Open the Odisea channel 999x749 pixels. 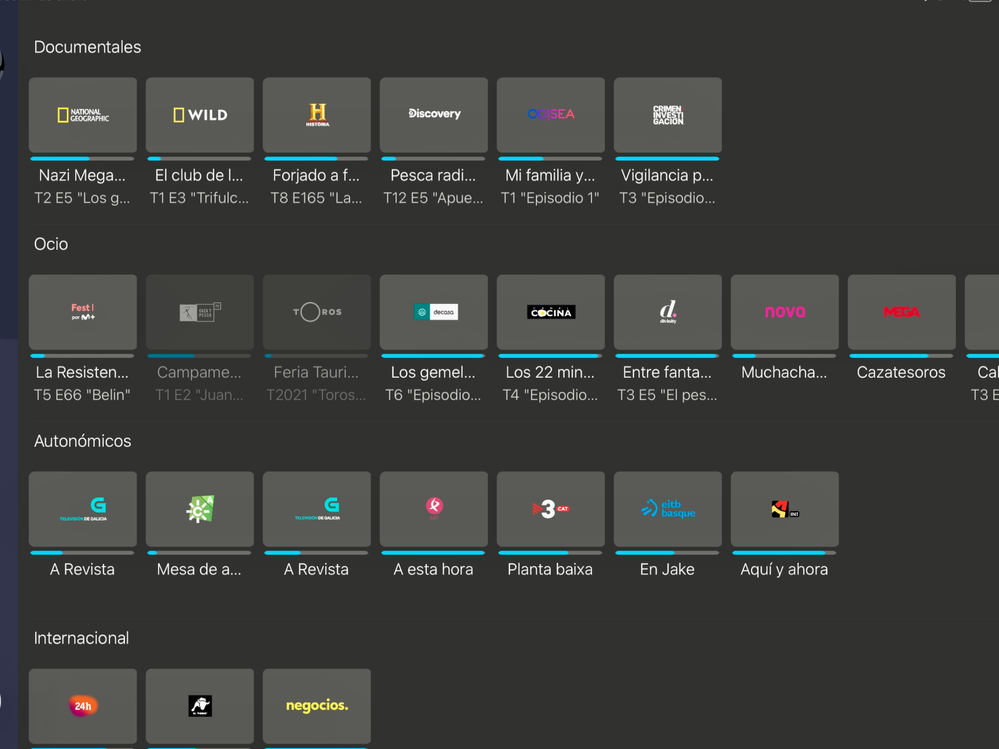pyautogui.click(x=550, y=114)
